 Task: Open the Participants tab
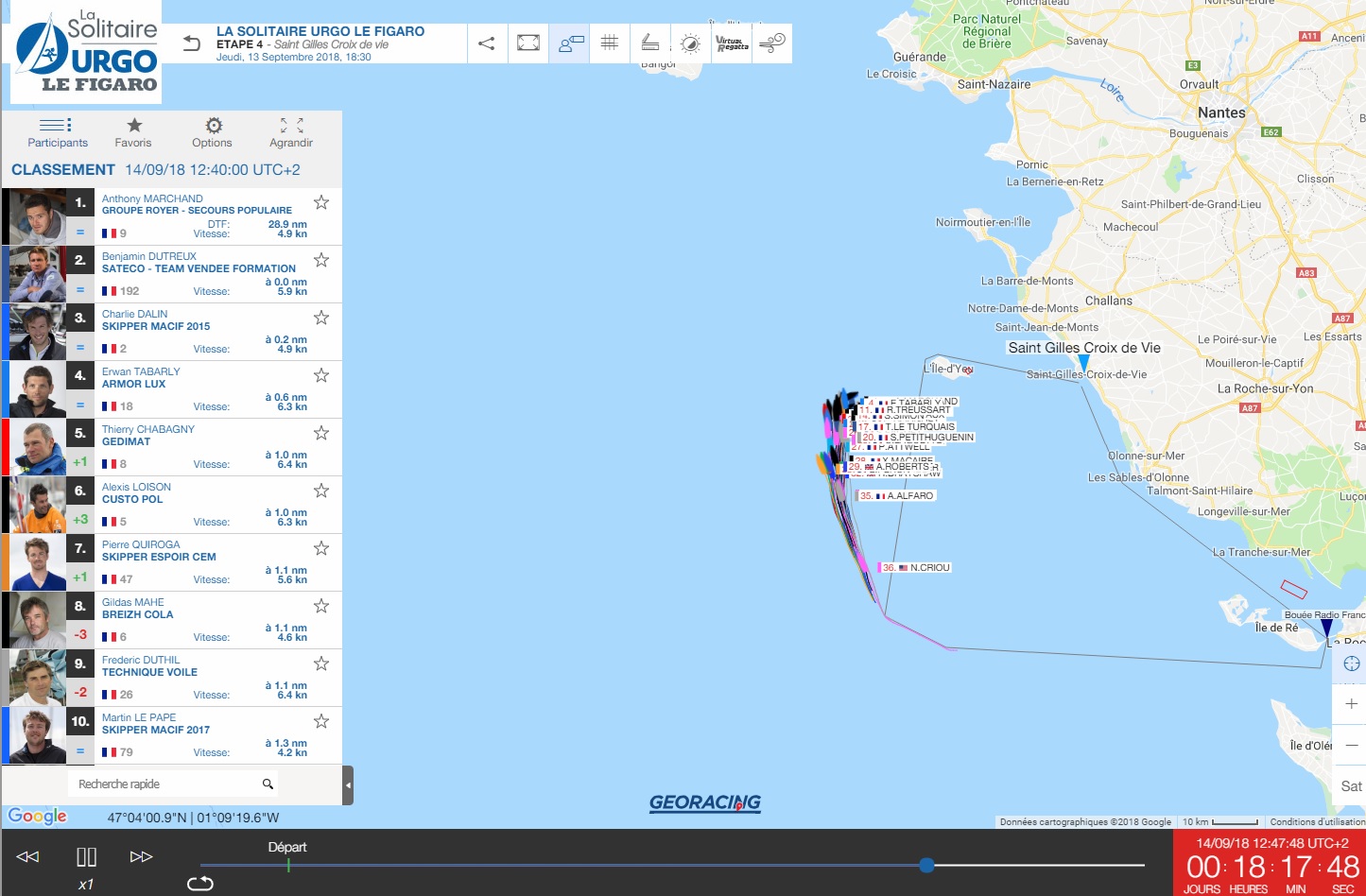pos(57,132)
